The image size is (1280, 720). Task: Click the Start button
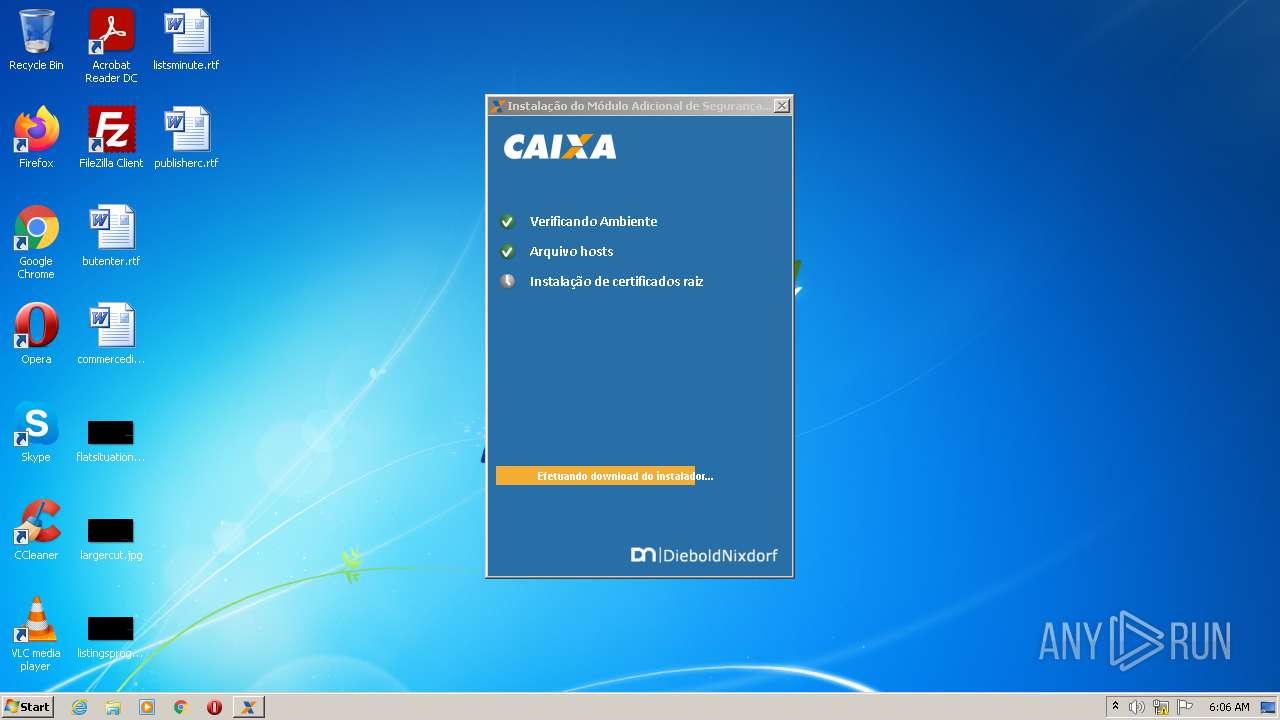(27, 707)
